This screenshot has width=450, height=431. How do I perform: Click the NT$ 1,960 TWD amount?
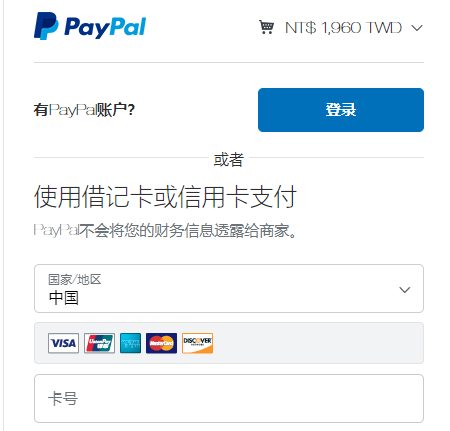coord(343,28)
